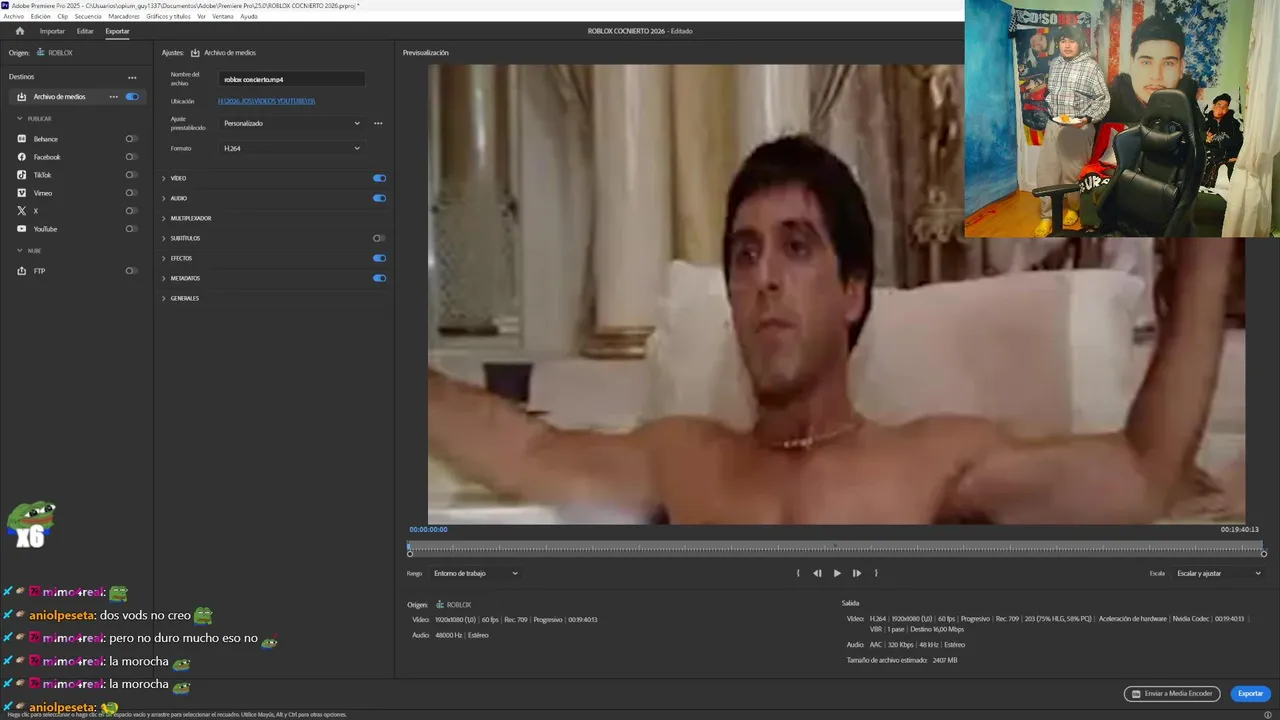
Task: Disable the Efectos toggle
Action: coord(379,258)
